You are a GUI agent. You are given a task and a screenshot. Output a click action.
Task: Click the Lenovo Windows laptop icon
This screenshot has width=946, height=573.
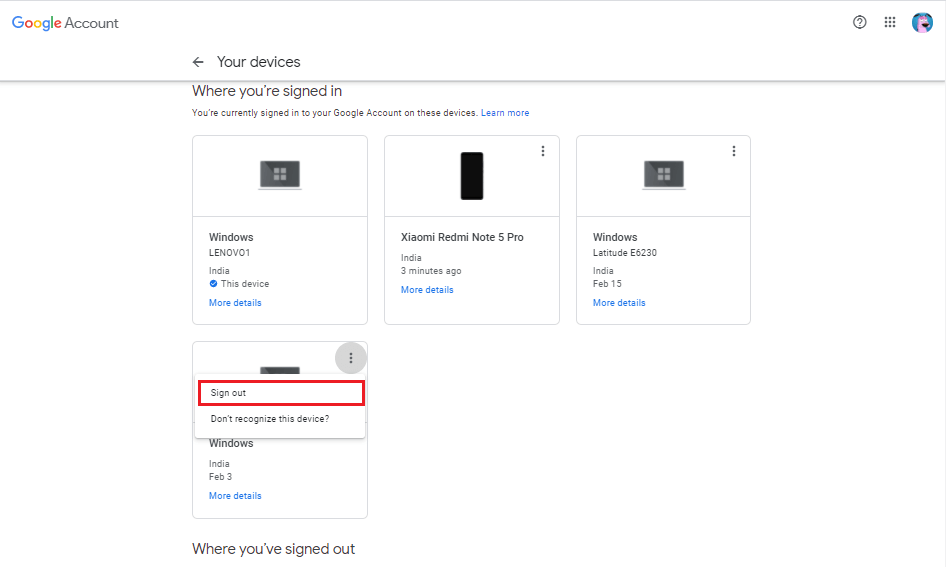coord(280,175)
